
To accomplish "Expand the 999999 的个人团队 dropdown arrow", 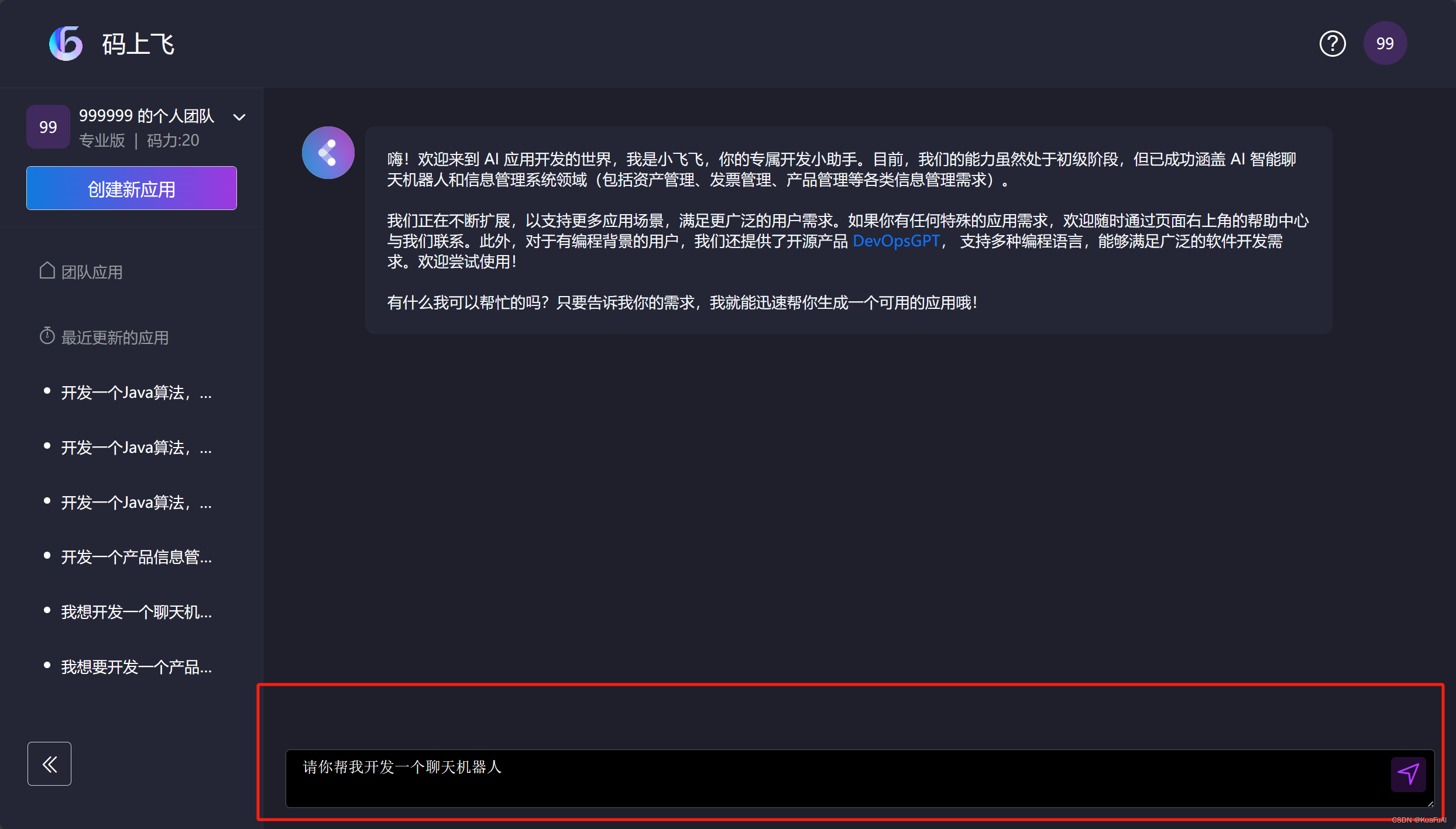I will pos(239,117).
